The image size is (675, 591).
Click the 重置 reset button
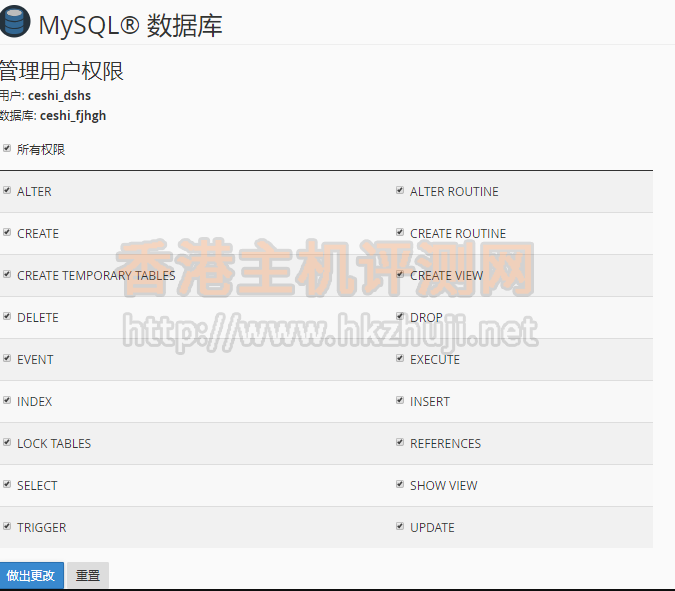point(88,575)
